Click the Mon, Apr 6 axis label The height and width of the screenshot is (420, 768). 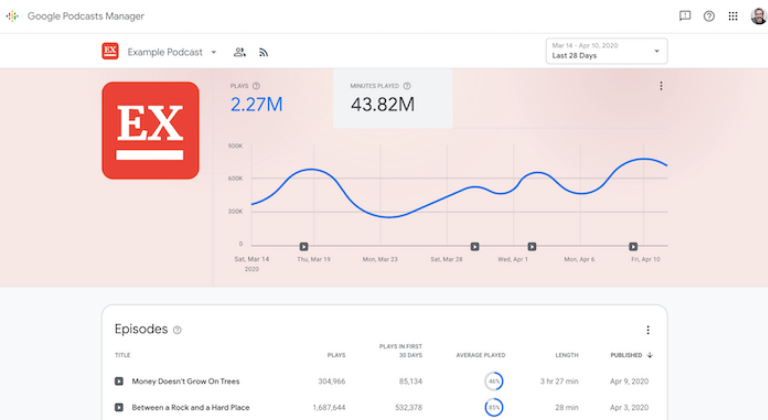coord(579,259)
